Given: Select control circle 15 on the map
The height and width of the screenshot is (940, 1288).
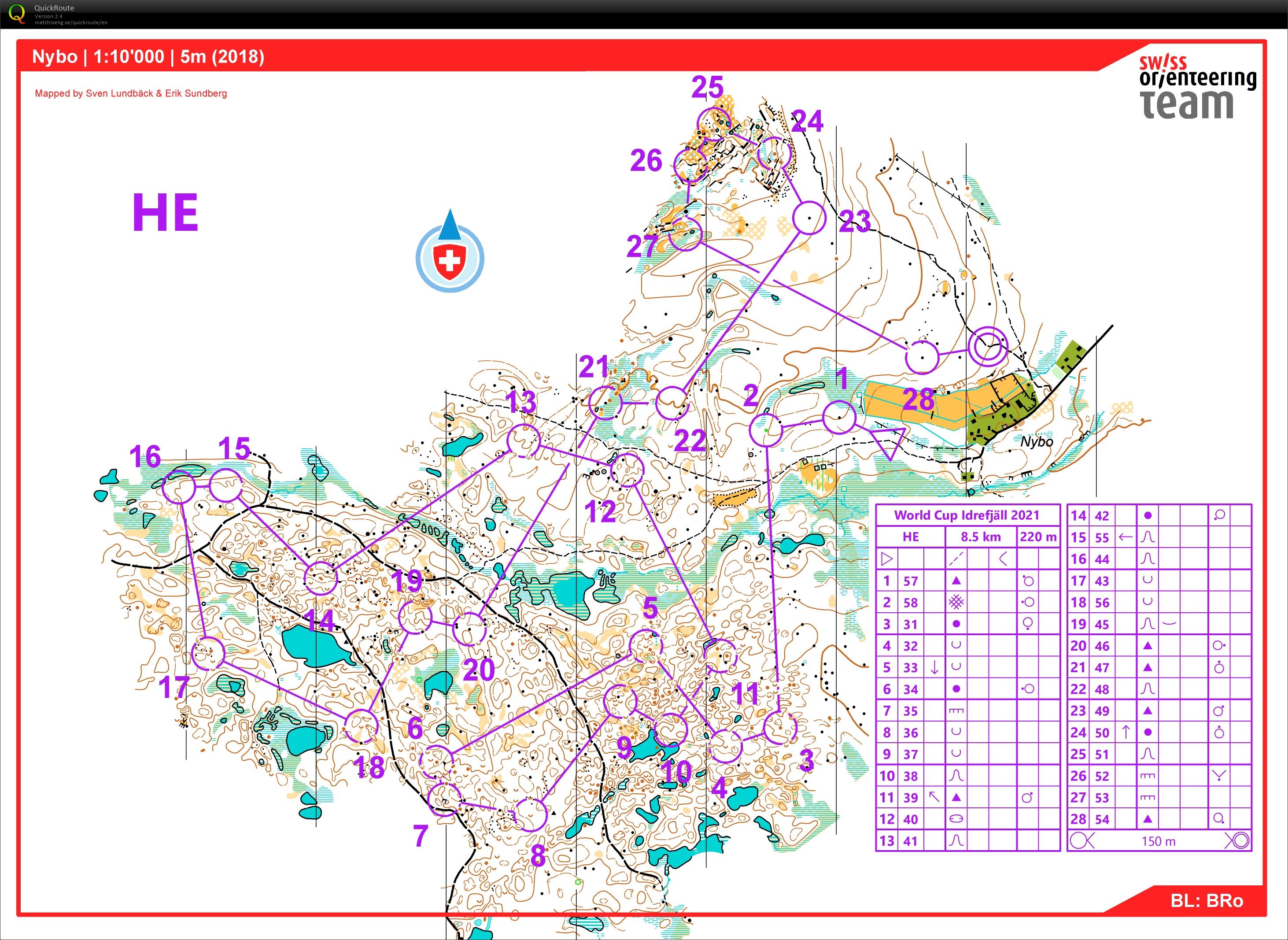Looking at the screenshot, I should [x=226, y=485].
